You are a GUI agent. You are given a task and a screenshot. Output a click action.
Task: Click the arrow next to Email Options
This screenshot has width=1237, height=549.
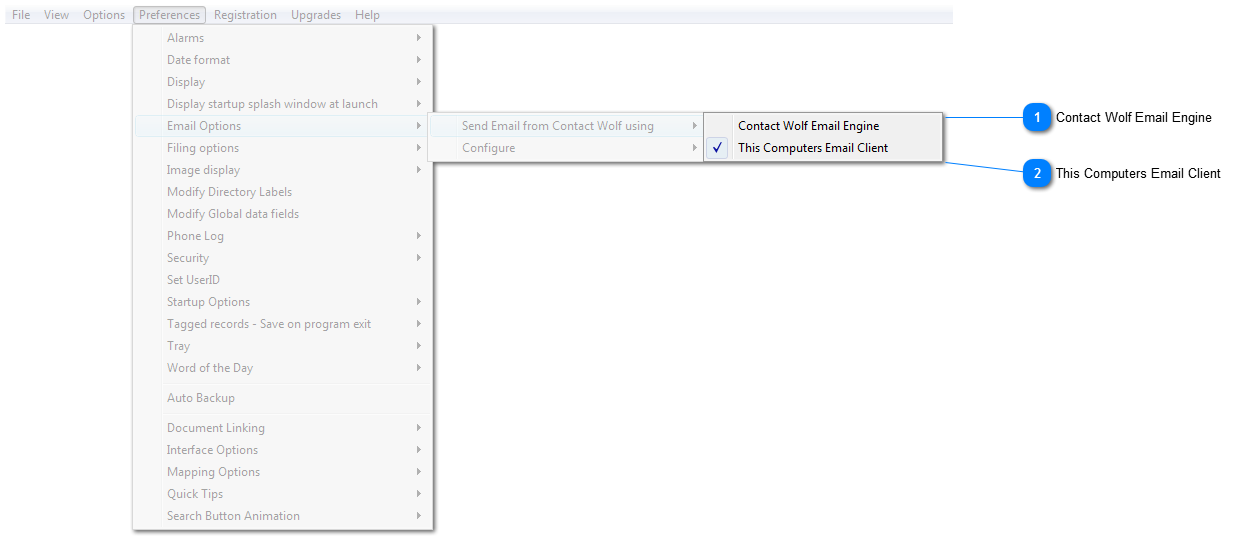click(x=419, y=126)
